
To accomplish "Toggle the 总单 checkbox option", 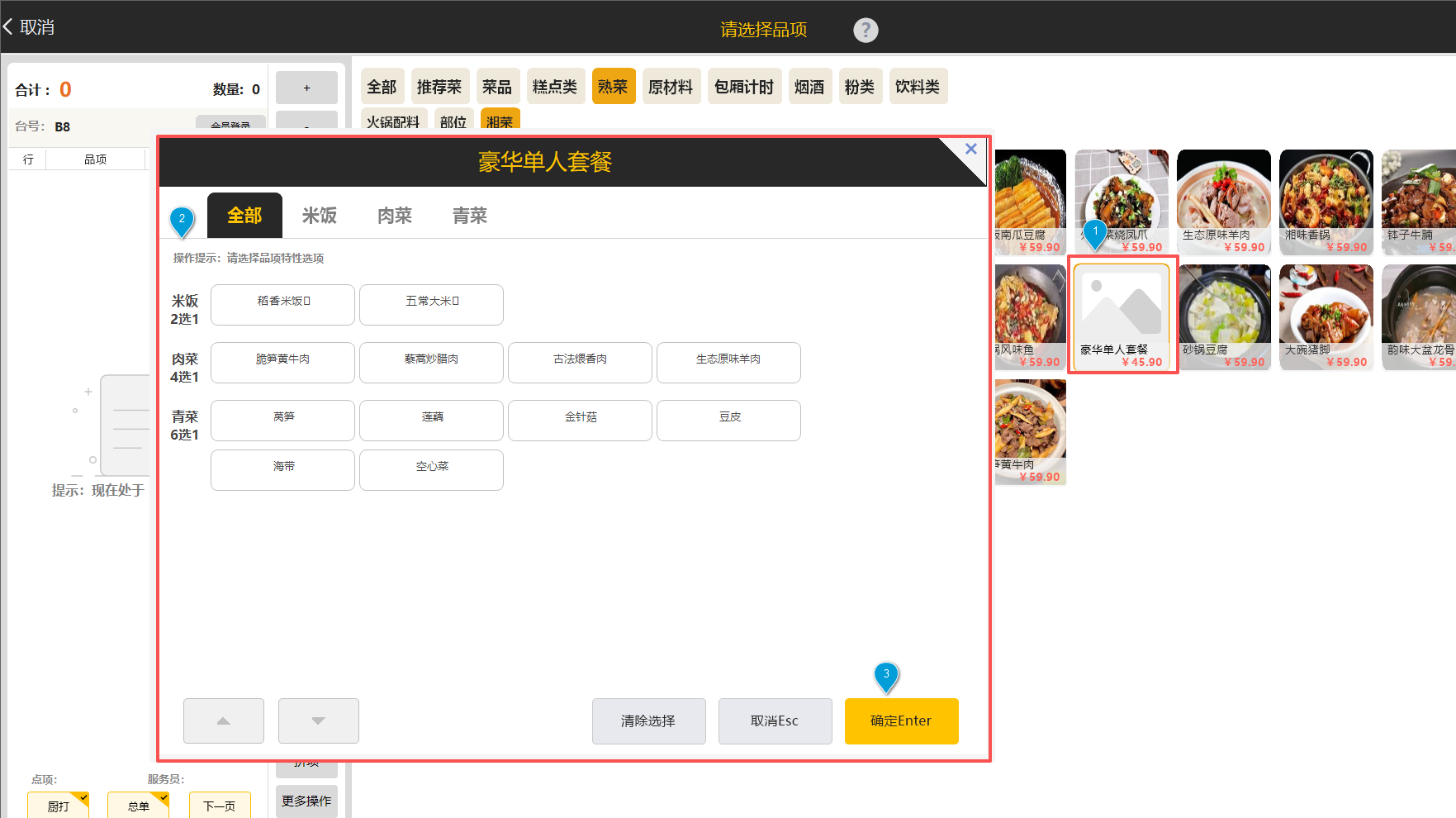I will (x=138, y=806).
